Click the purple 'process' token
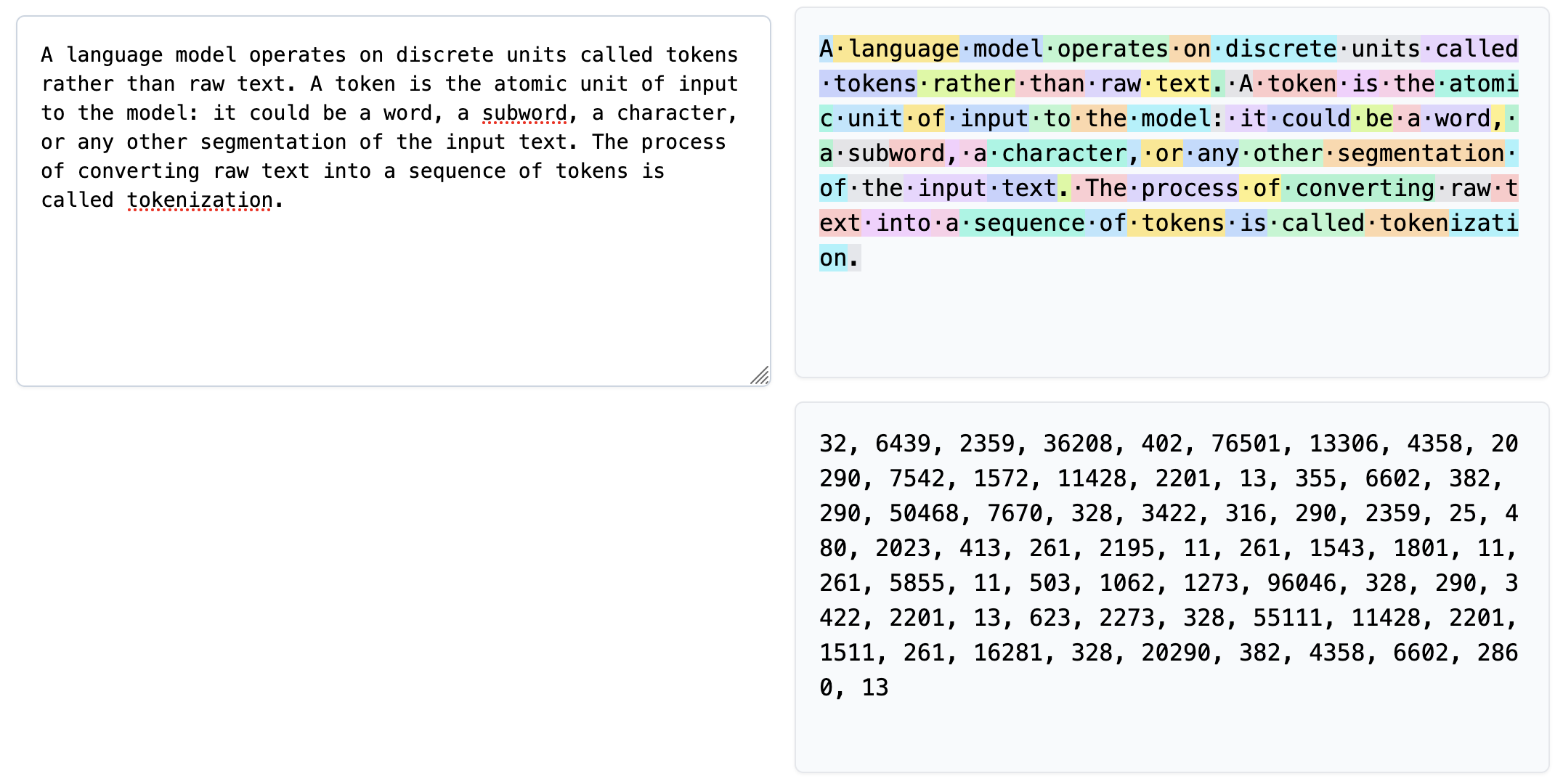 click(1182, 189)
